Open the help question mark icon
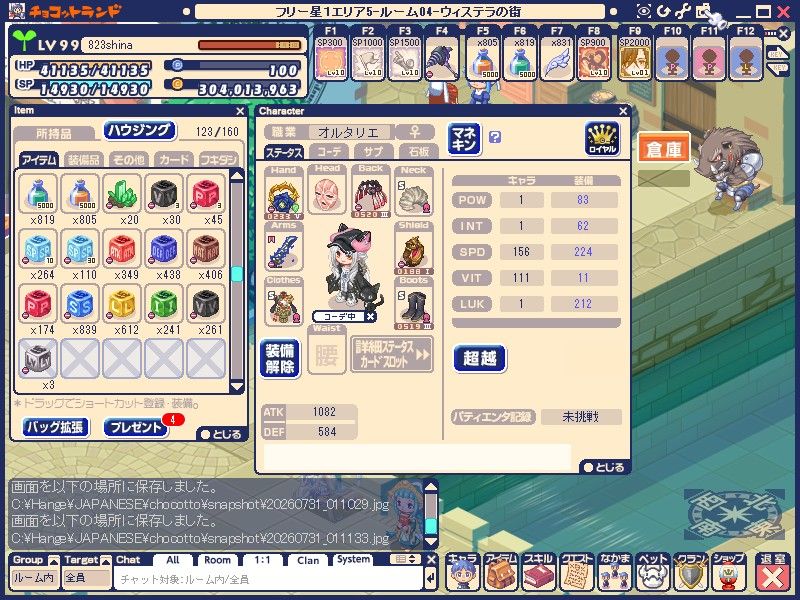This screenshot has height=600, width=800. (x=494, y=137)
